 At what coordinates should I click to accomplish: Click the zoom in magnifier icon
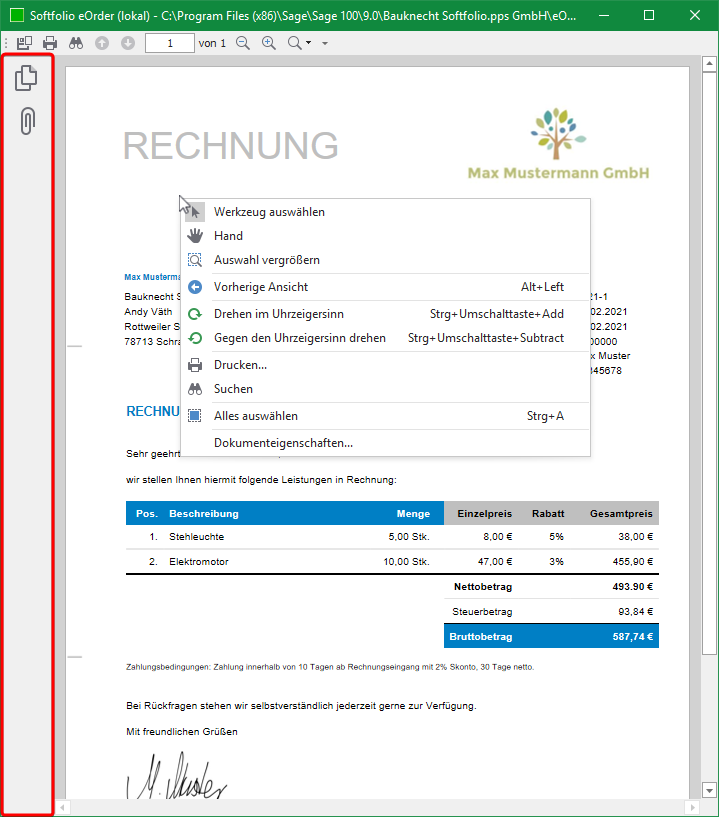[x=268, y=43]
